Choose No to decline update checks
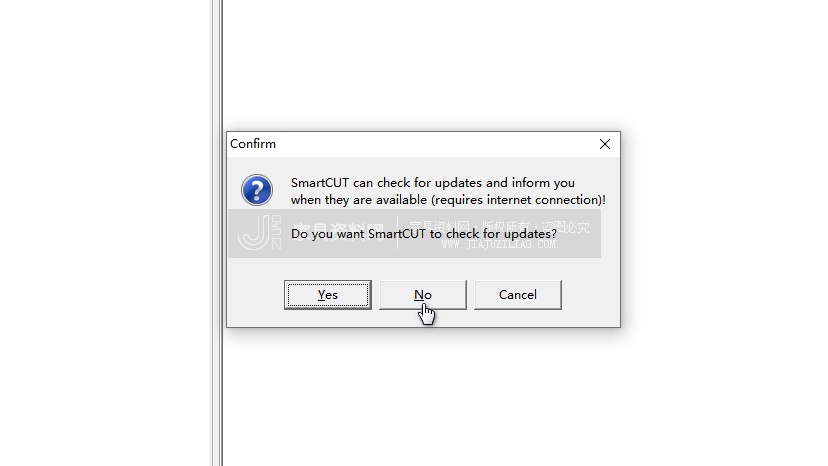 [x=422, y=295]
